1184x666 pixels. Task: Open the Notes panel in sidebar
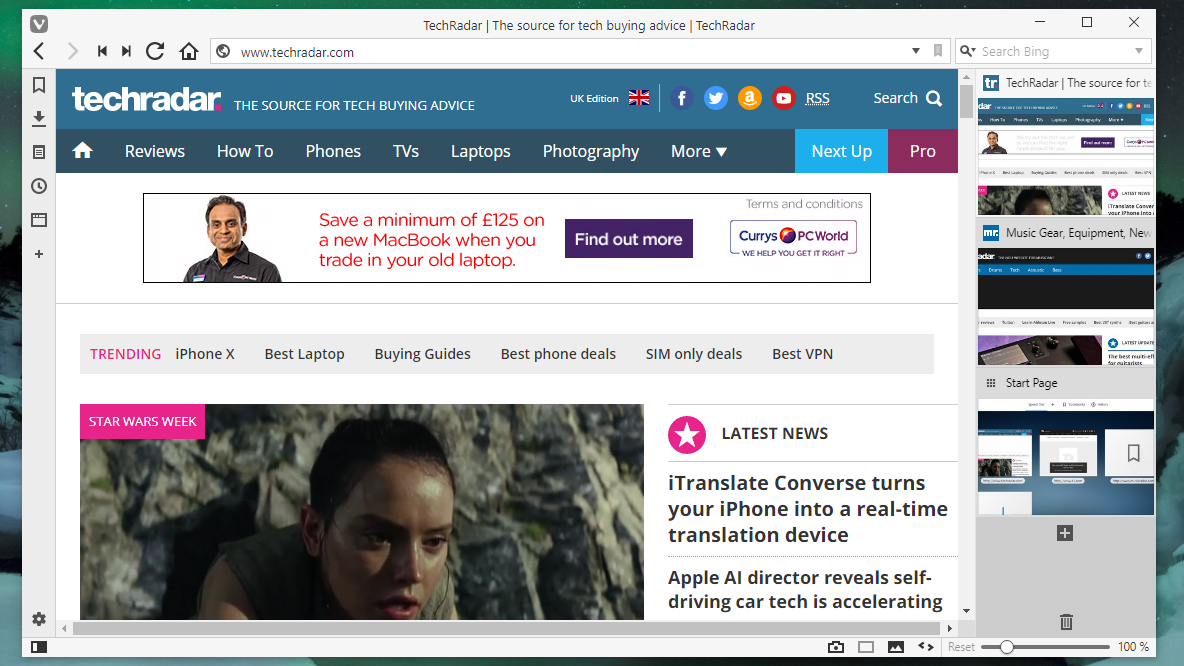pyautogui.click(x=39, y=153)
